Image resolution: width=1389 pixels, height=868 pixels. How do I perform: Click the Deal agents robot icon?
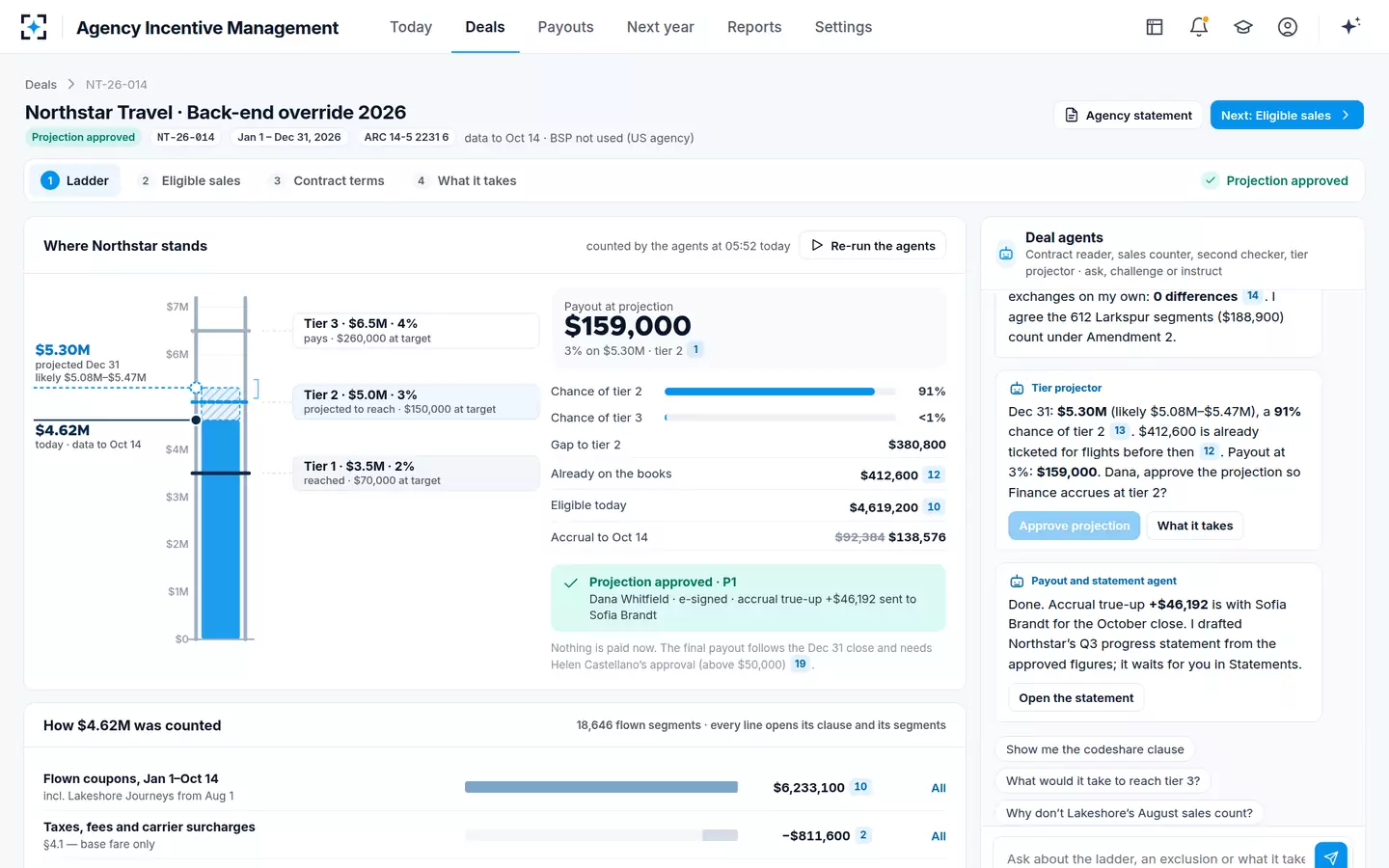1006,254
